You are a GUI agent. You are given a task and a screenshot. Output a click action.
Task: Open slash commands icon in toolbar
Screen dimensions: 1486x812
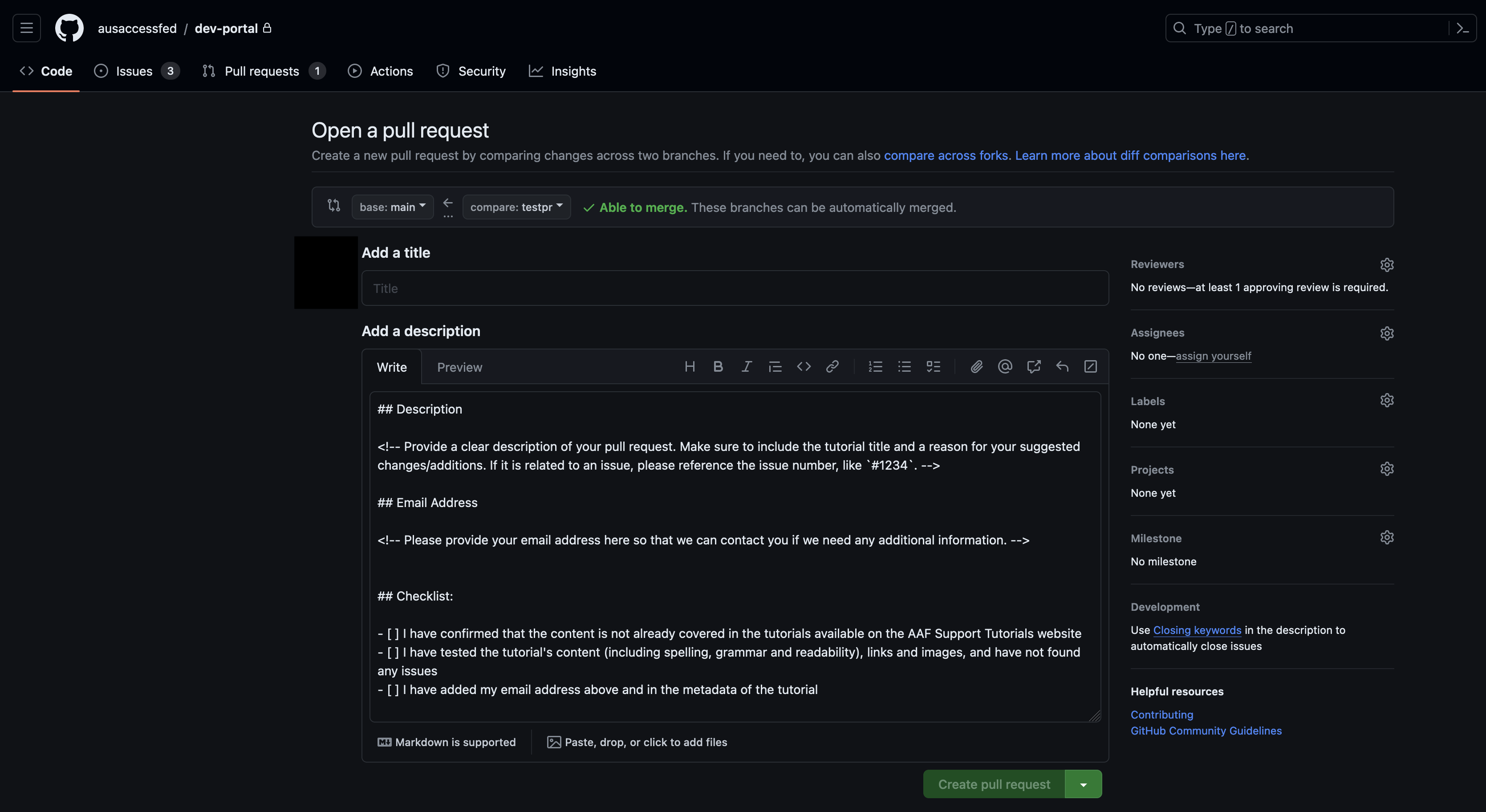[x=1090, y=367]
